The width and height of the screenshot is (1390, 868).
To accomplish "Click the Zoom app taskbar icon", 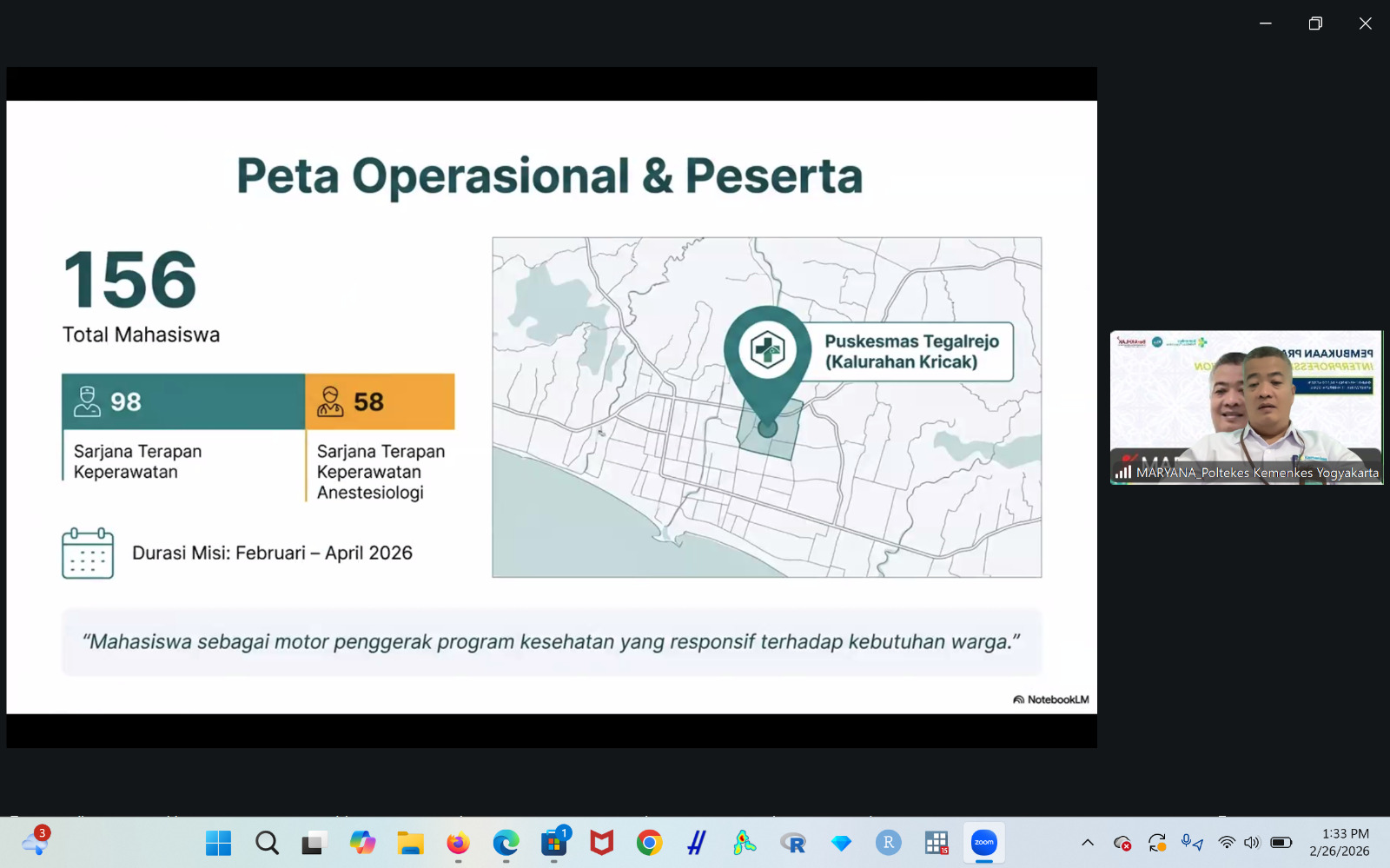I will 983,843.
